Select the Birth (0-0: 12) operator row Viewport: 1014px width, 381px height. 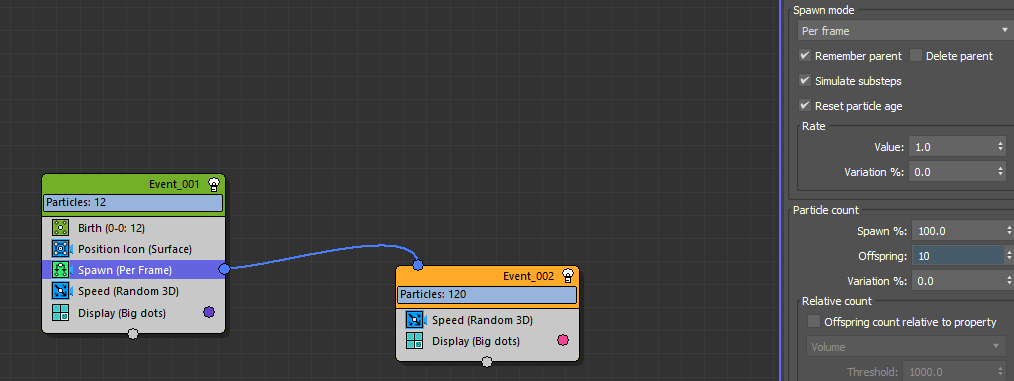tap(133, 228)
